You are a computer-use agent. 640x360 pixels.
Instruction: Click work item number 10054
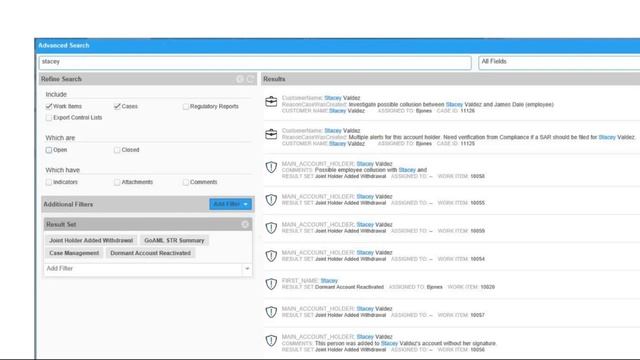click(x=478, y=259)
